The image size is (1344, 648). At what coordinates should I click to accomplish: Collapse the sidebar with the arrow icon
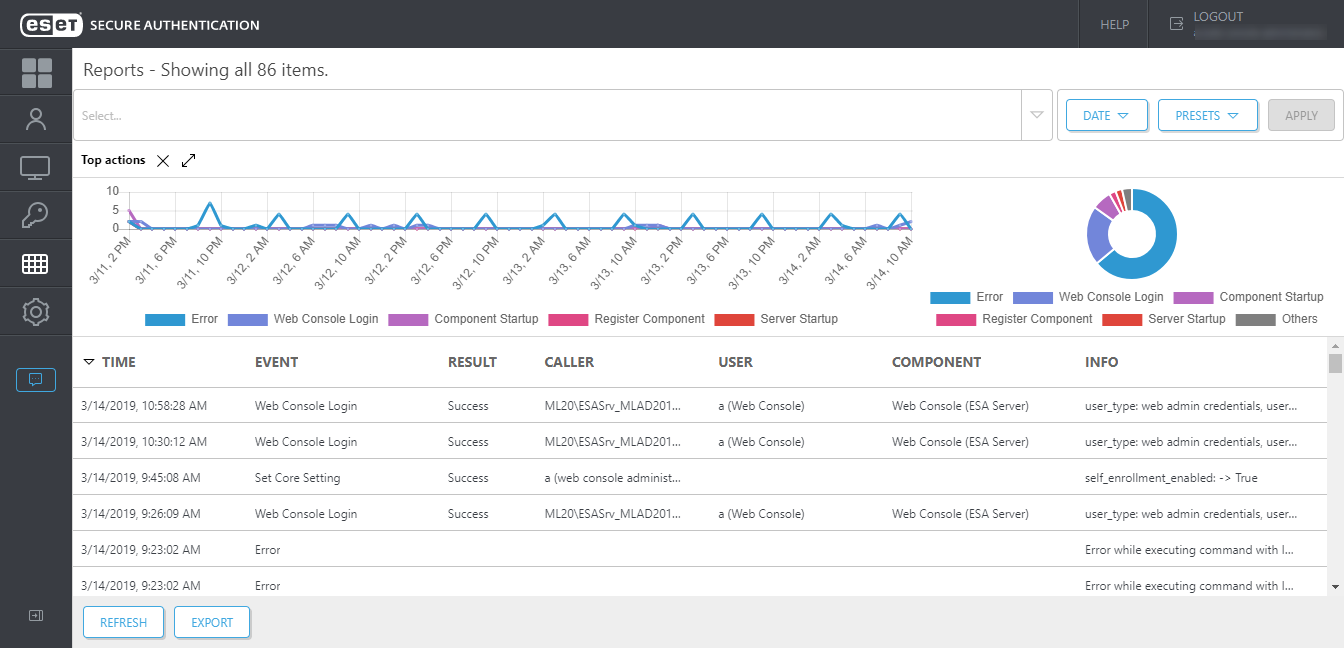(x=36, y=615)
